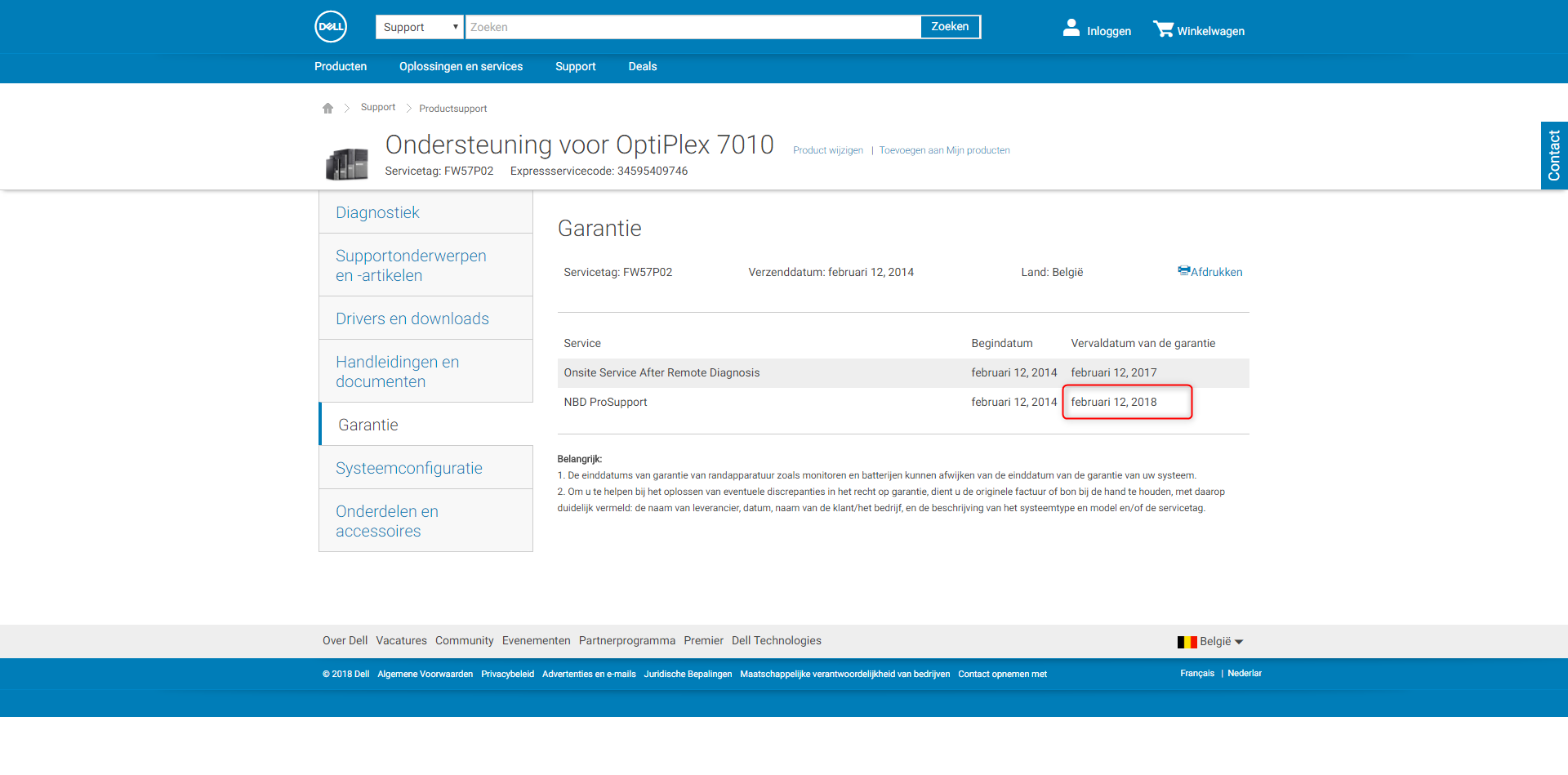
Task: Open the Partnerprogramma footer link
Action: pos(627,641)
